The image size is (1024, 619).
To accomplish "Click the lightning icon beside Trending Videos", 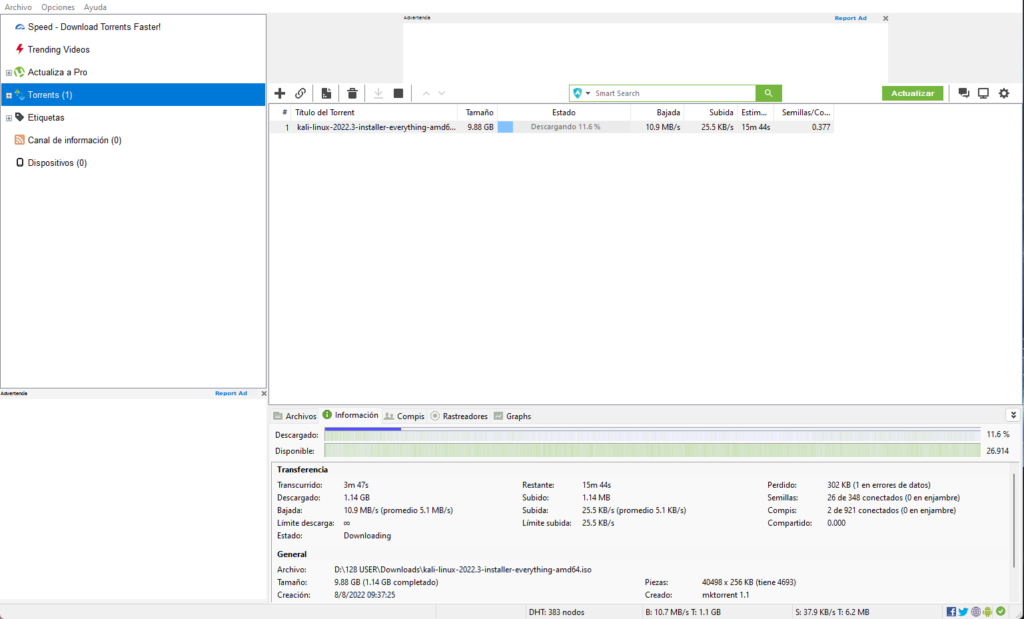I will (20, 49).
